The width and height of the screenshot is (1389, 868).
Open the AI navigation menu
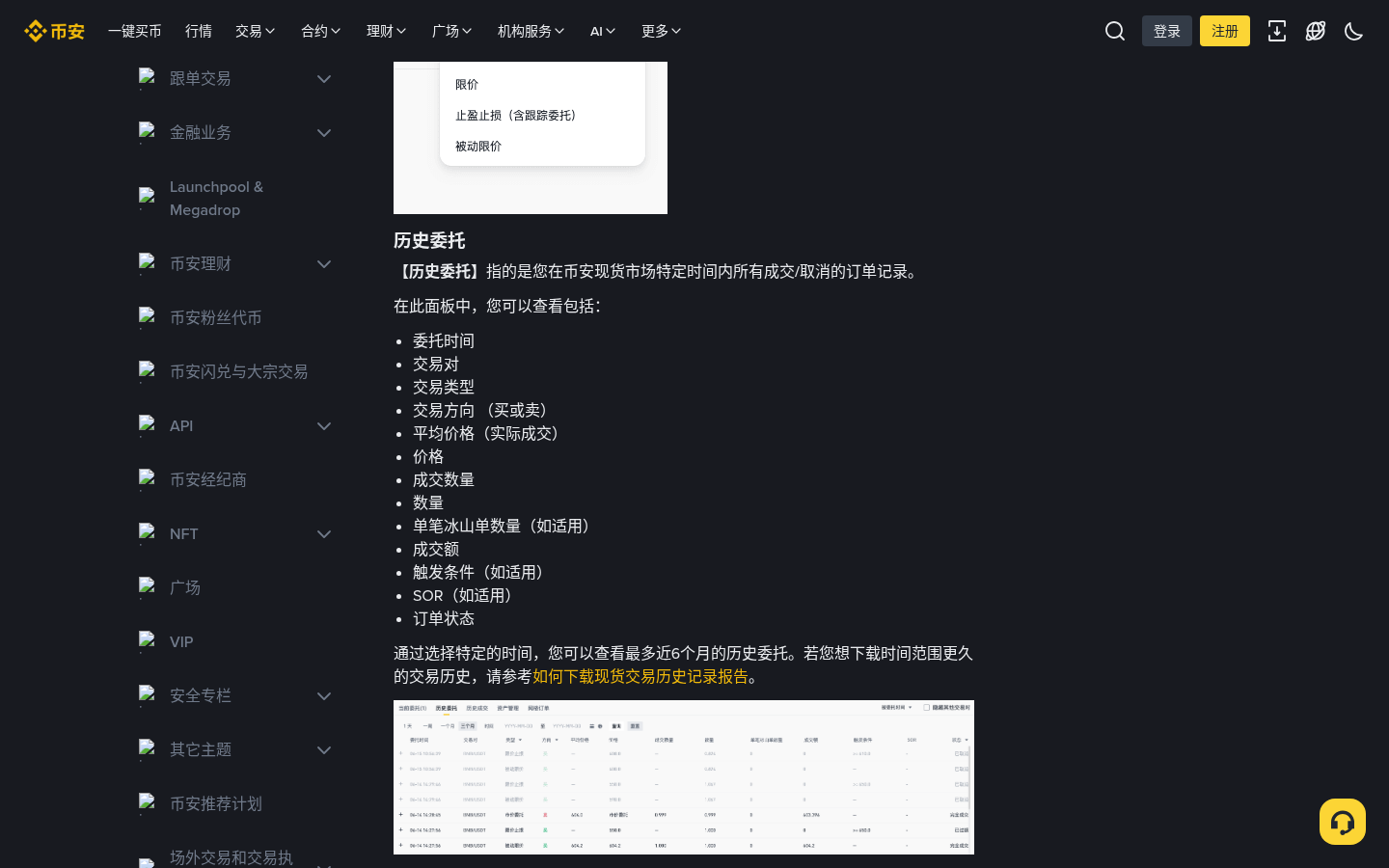(x=603, y=31)
